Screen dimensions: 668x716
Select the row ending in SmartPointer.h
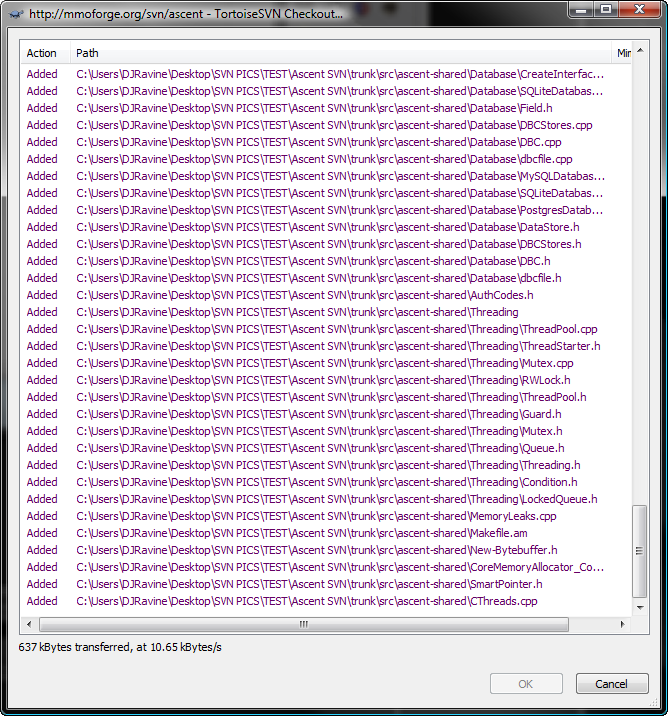pos(326,584)
